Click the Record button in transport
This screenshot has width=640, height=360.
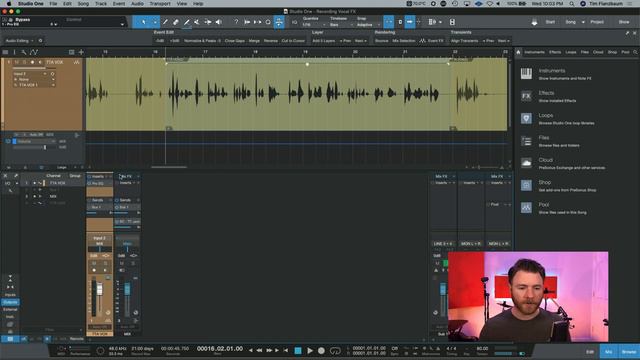pyautogui.click(x=321, y=351)
